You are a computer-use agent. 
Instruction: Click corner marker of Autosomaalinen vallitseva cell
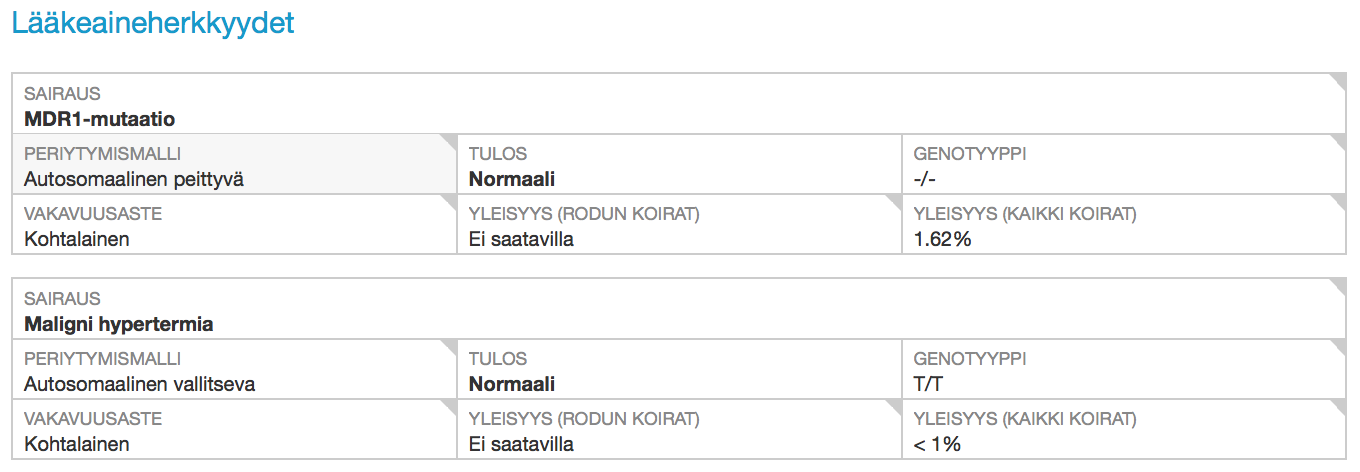[448, 347]
